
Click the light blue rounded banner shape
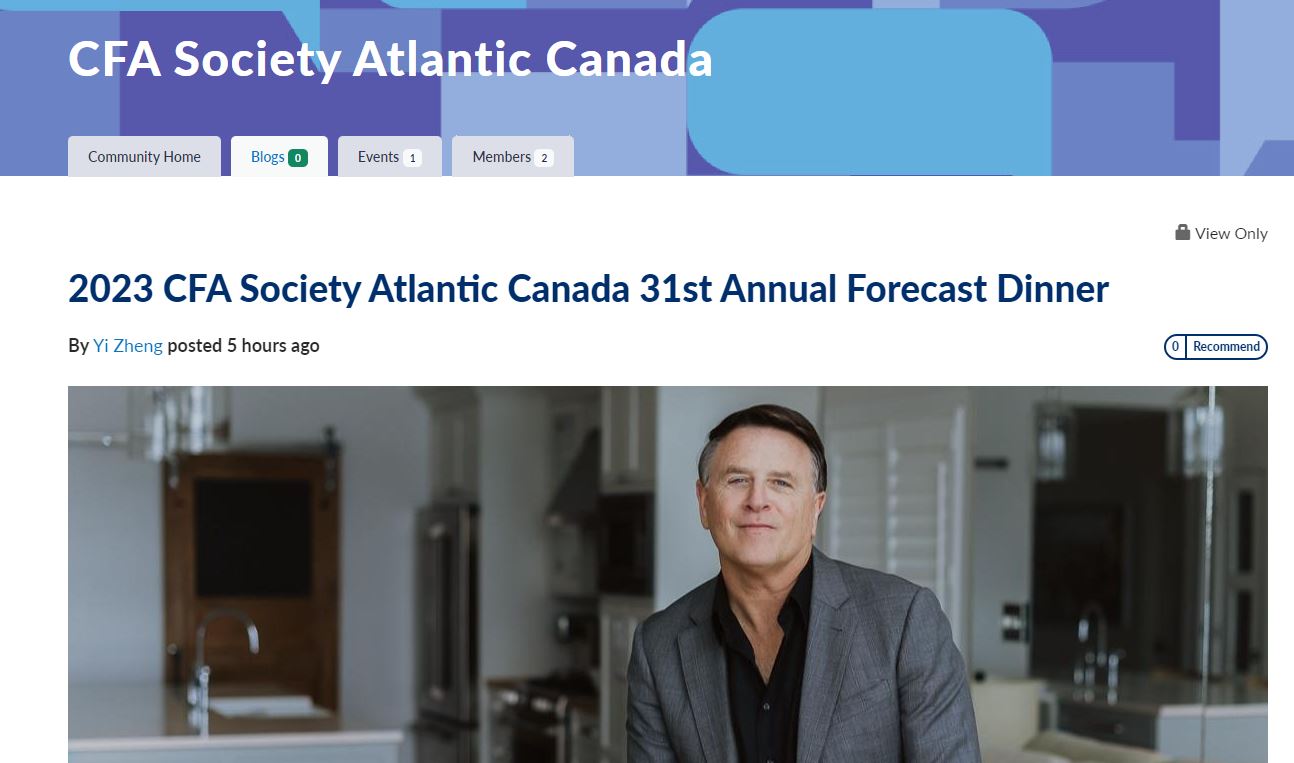[868, 92]
